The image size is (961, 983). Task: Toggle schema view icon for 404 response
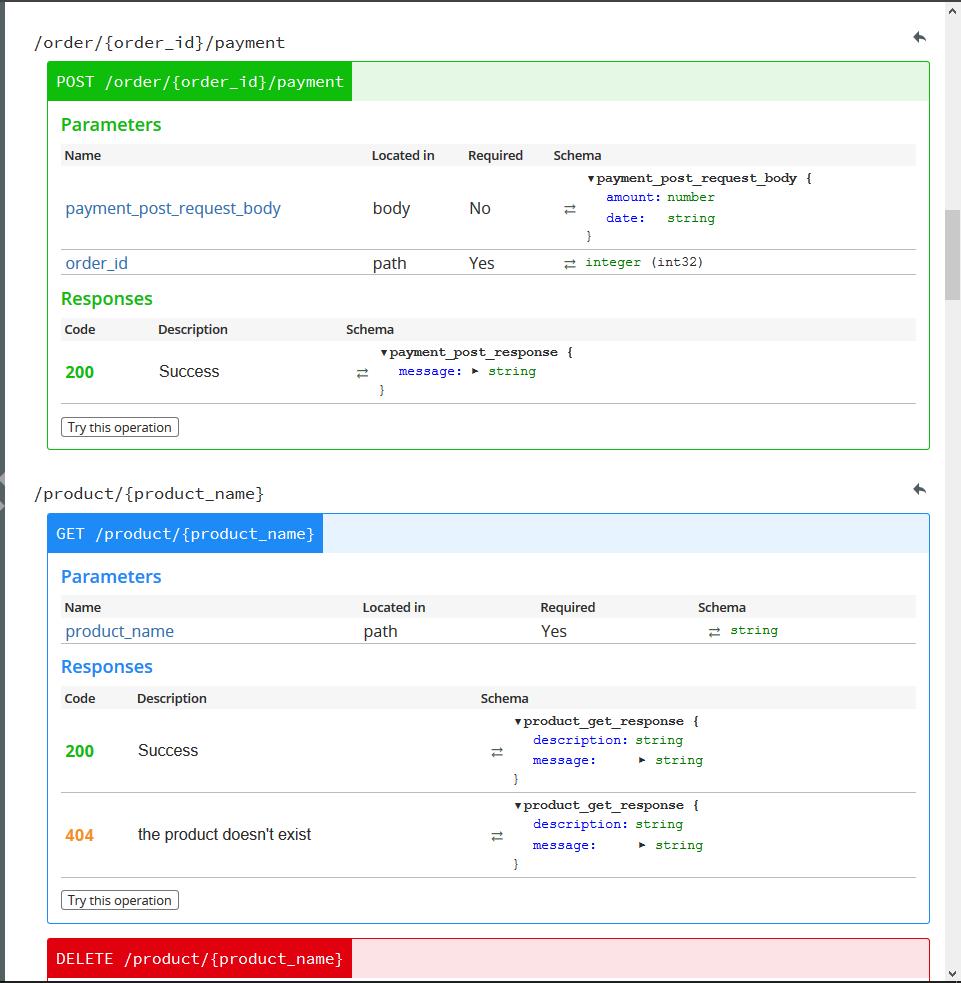[x=496, y=836]
